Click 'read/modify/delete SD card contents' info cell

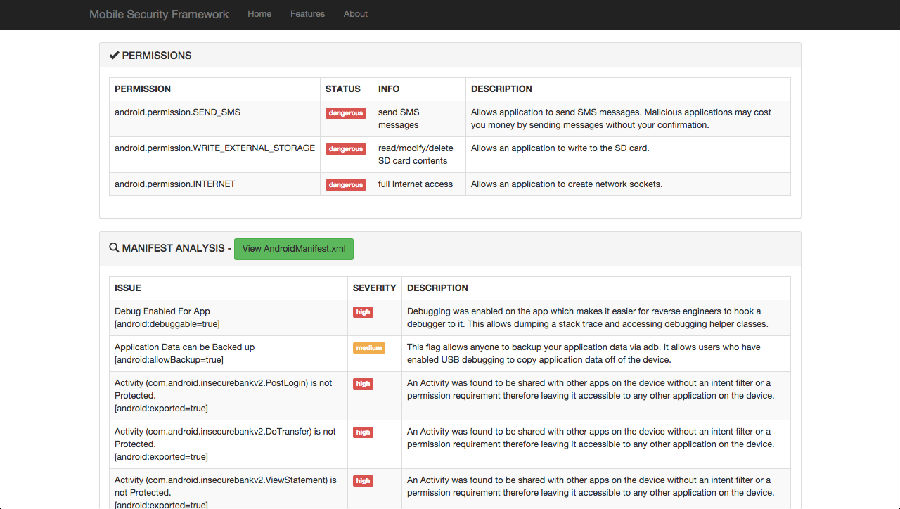tap(416, 154)
